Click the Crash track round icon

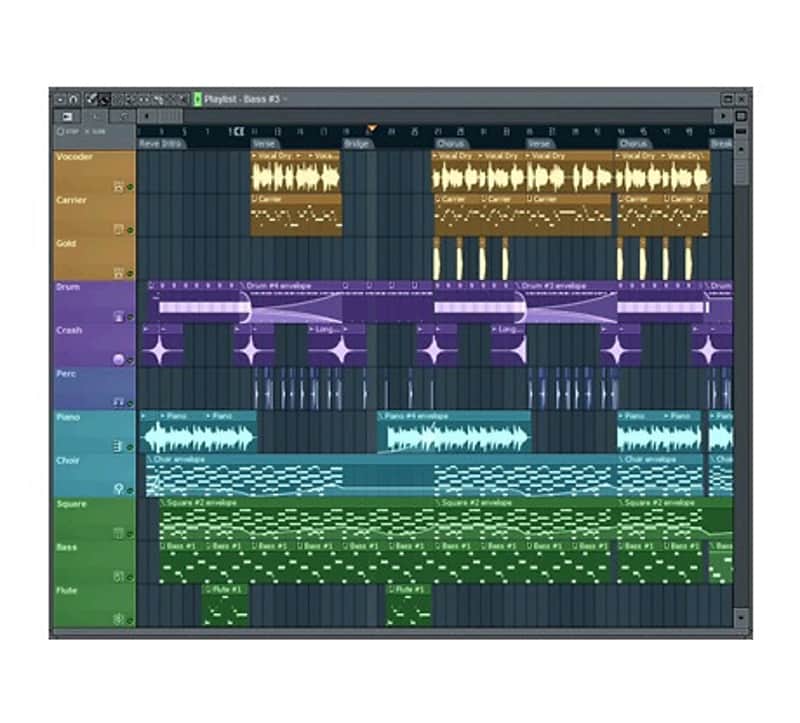click(118, 360)
